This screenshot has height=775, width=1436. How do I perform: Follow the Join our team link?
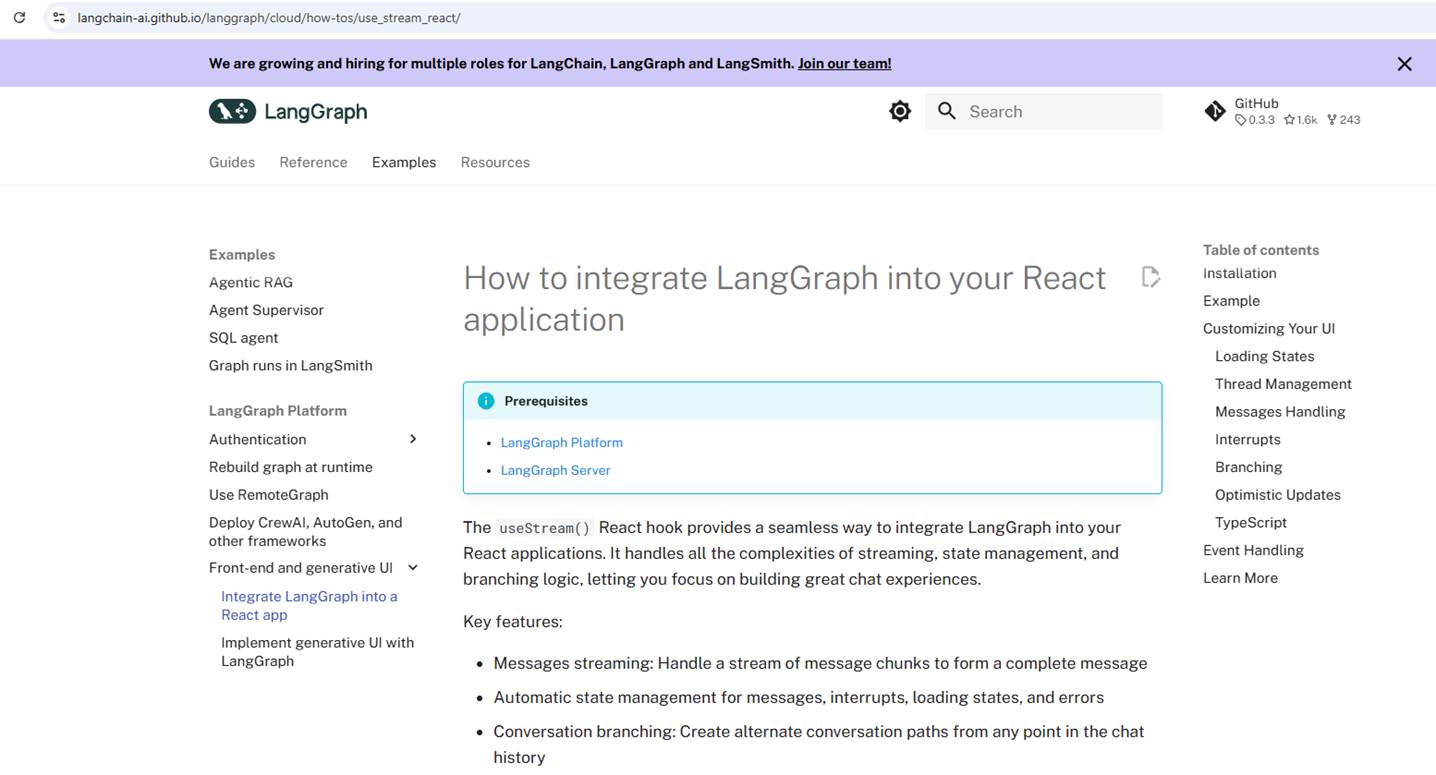(x=844, y=63)
